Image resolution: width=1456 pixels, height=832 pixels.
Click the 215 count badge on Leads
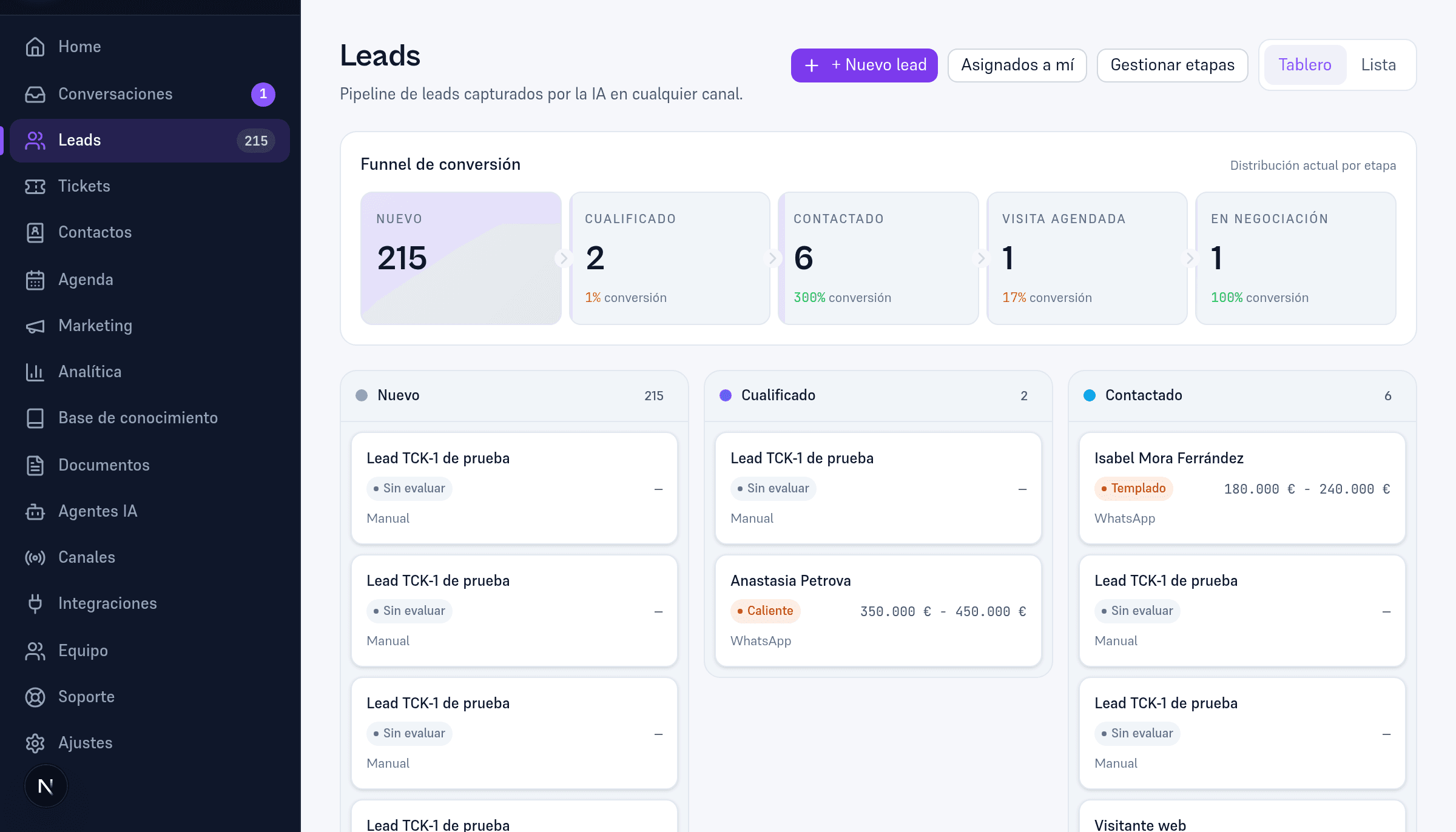tap(256, 141)
